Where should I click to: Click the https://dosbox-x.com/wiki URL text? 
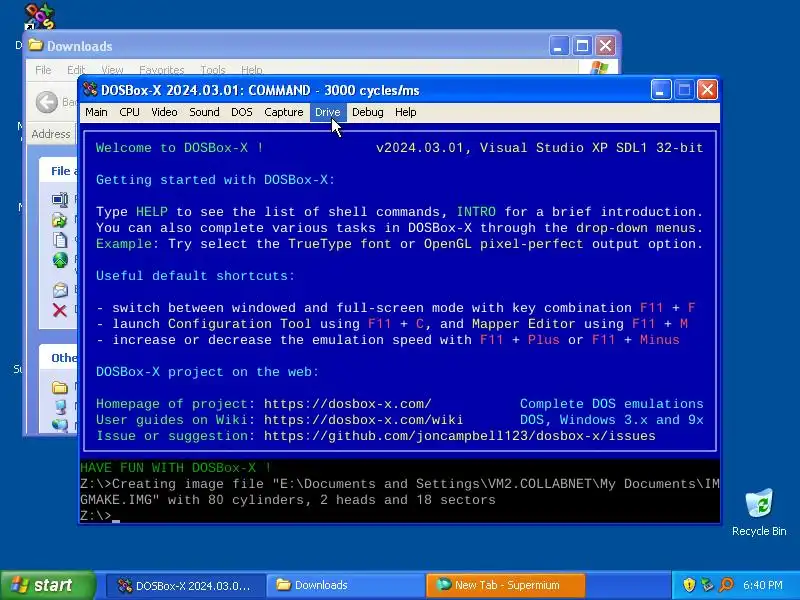pyautogui.click(x=363, y=420)
